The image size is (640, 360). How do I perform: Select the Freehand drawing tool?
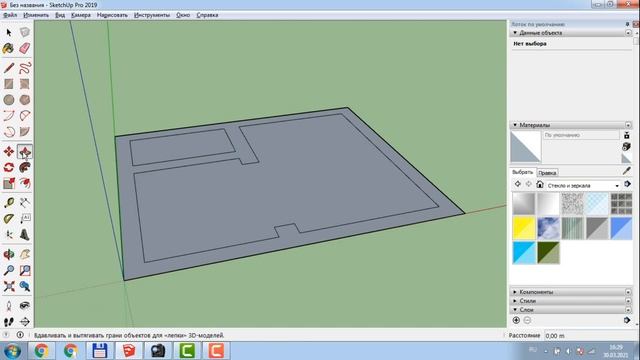coord(24,68)
